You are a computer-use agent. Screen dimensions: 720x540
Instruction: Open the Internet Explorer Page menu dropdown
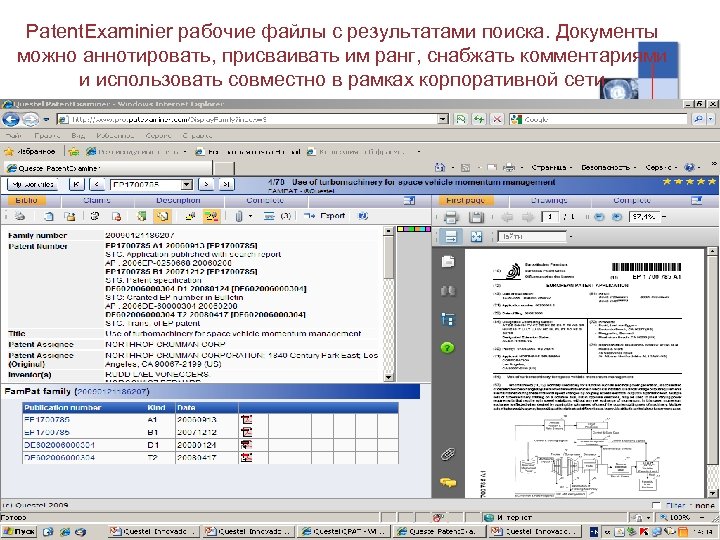coord(551,168)
